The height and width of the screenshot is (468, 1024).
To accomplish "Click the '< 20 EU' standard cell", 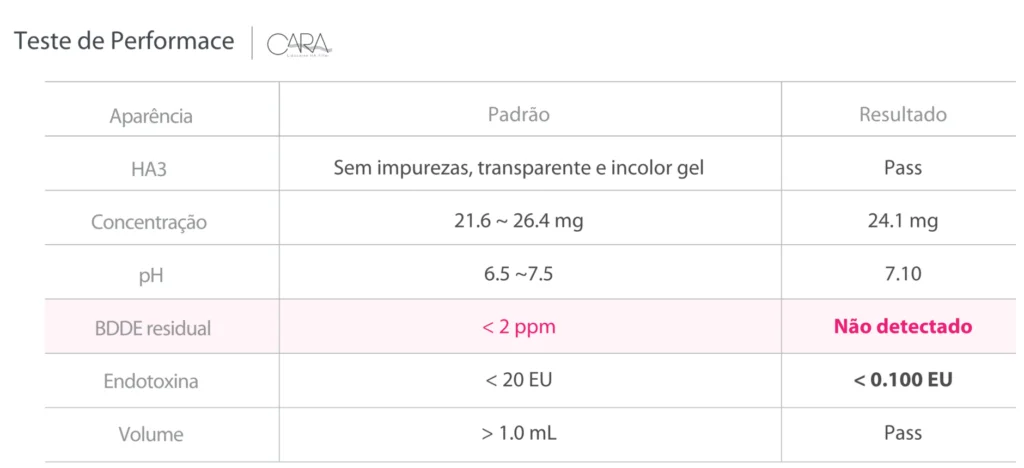I will point(518,380).
